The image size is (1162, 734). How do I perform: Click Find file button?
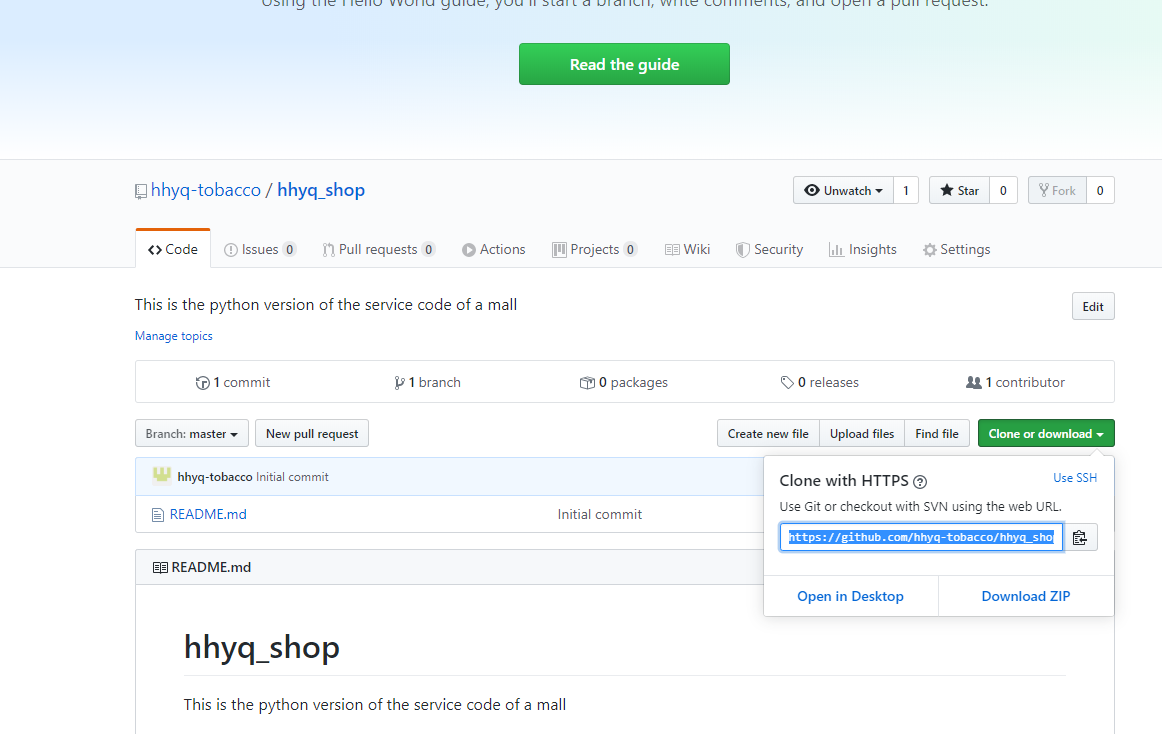[x=937, y=434]
